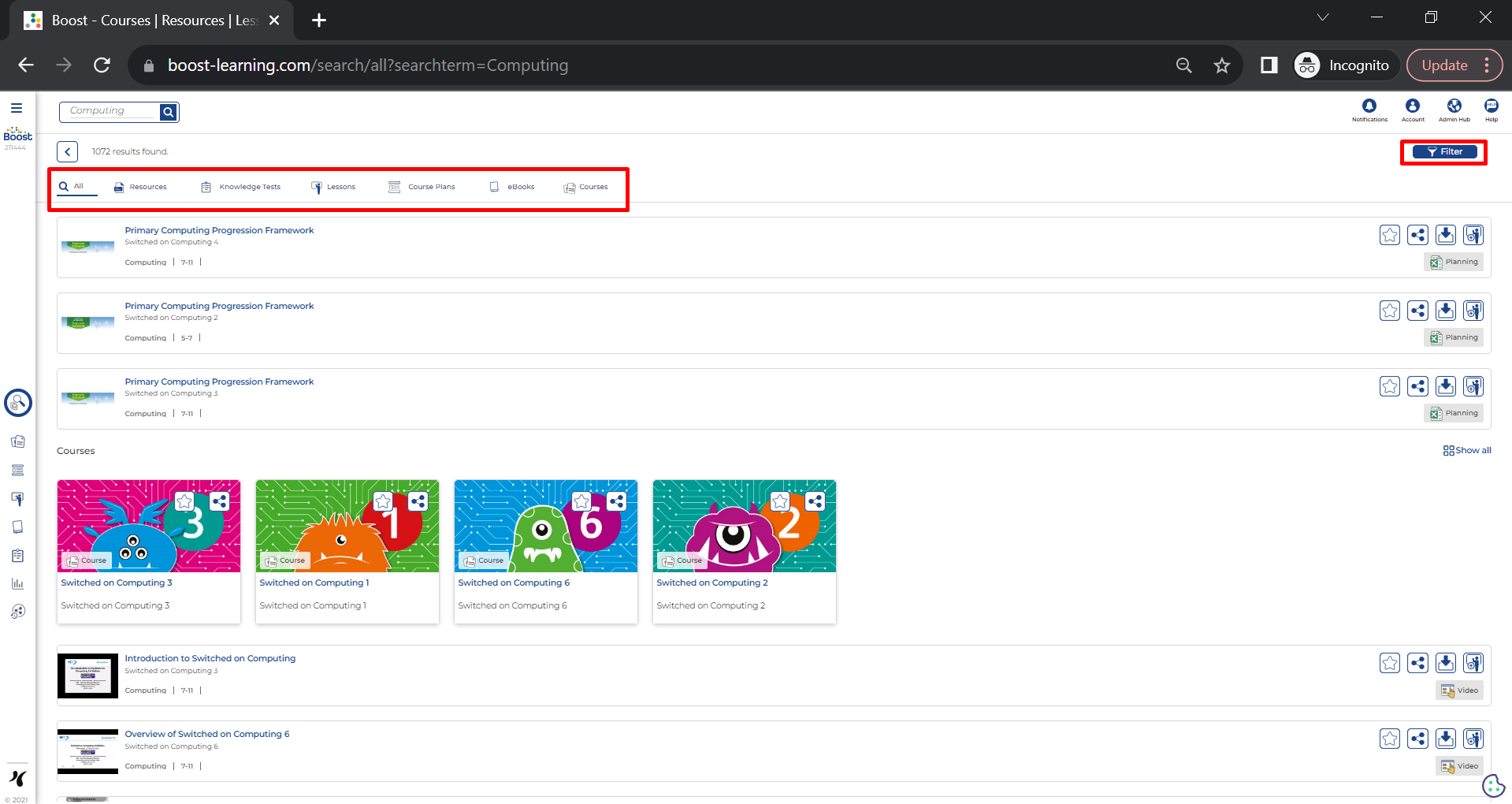
Task: Open the browser tab search chevron
Action: pyautogui.click(x=1323, y=17)
